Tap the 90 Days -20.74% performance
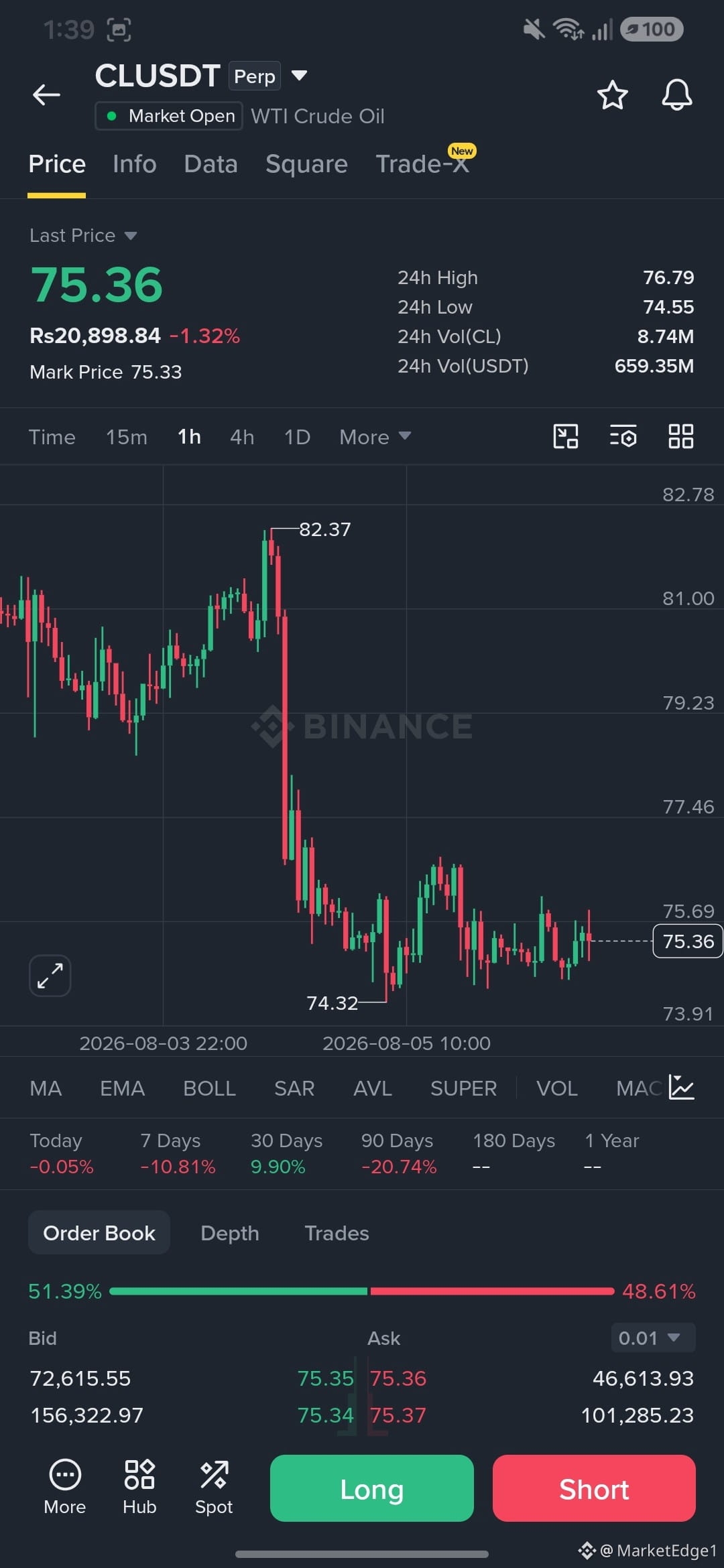Image resolution: width=724 pixels, height=1568 pixels. point(399,1153)
